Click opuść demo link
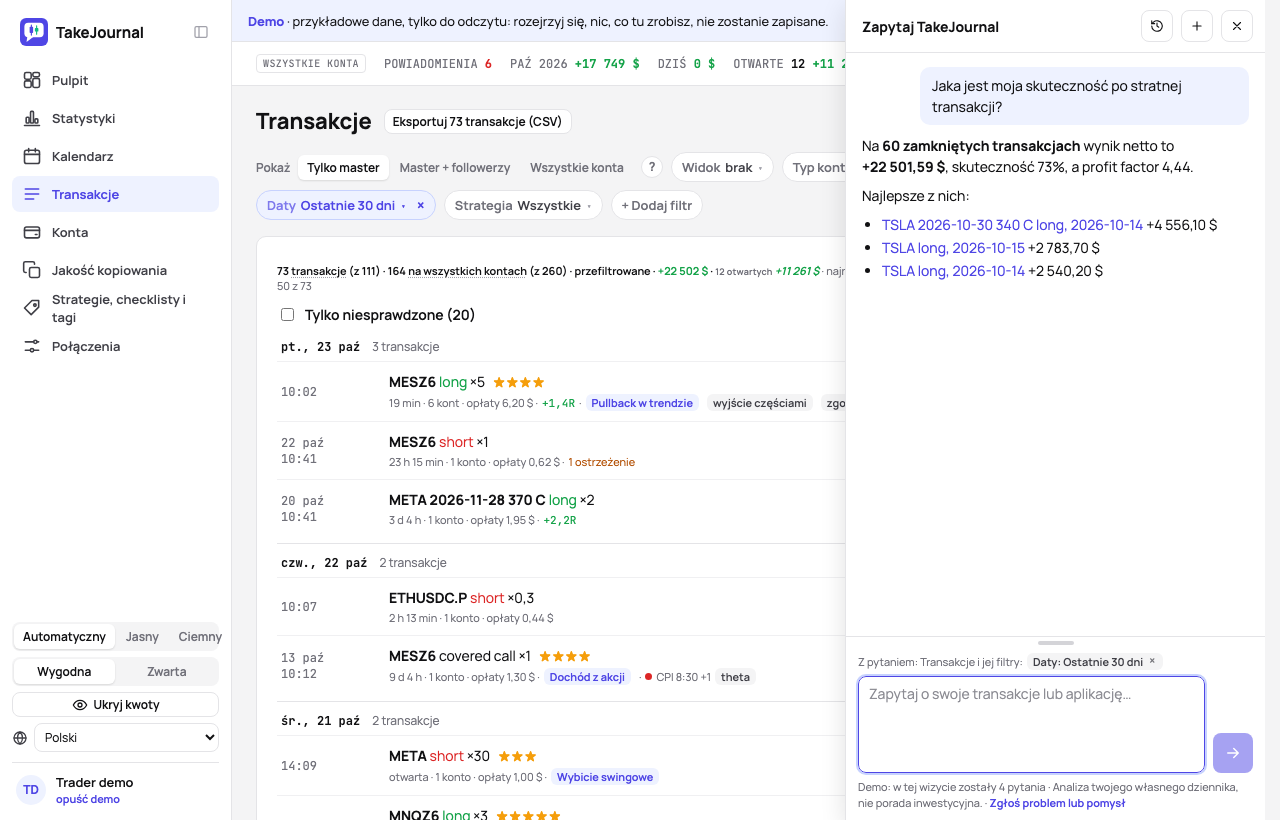Screen dimensions: 1280x820 pos(88,799)
